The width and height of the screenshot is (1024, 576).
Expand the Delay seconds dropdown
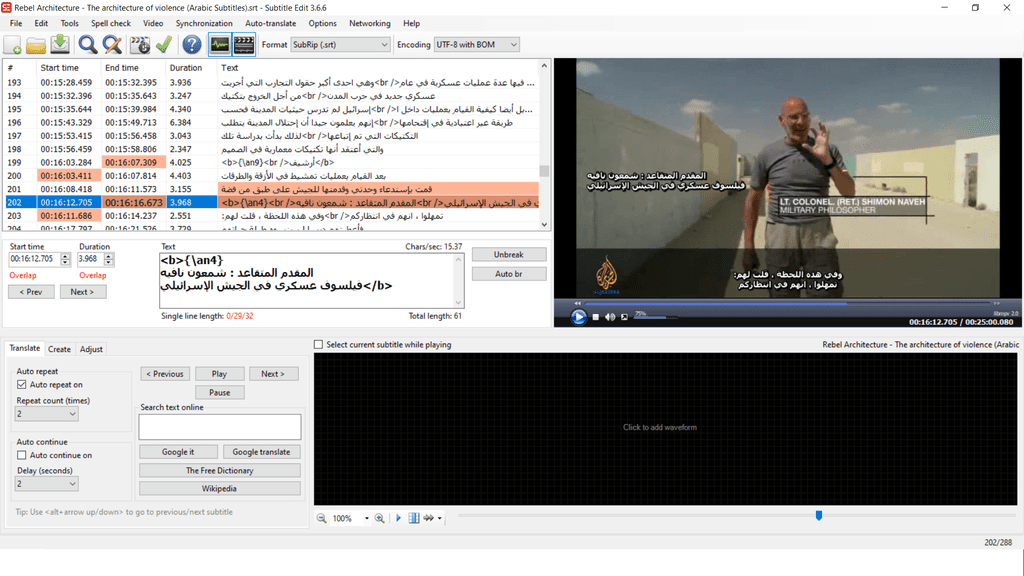[x=46, y=484]
